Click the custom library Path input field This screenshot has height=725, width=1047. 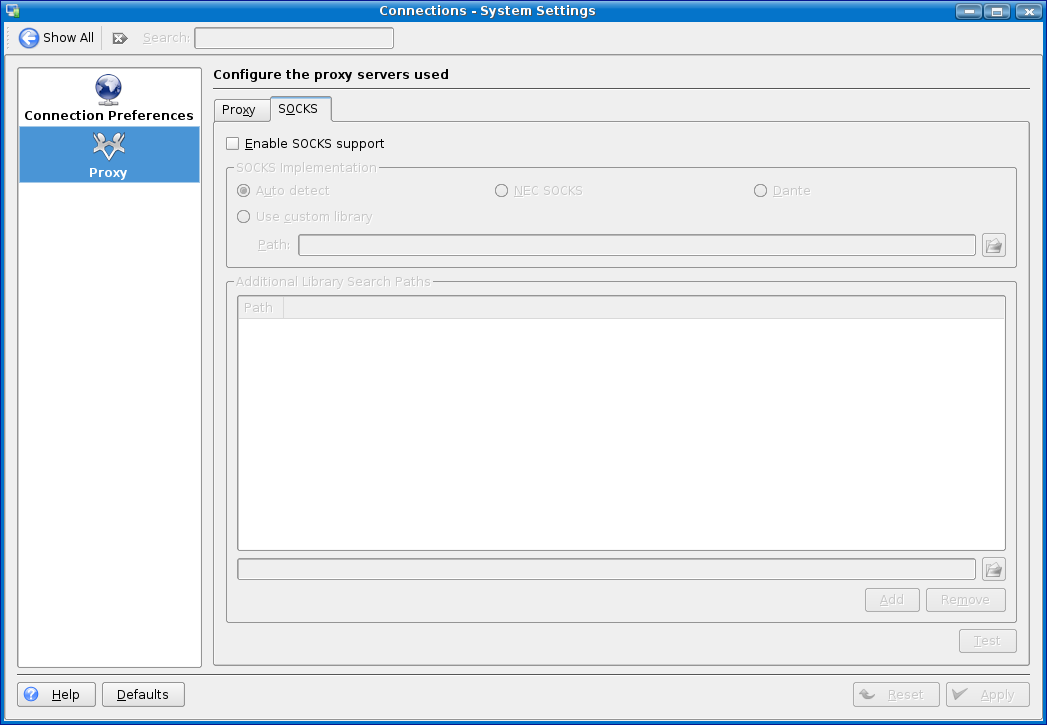click(x=636, y=245)
